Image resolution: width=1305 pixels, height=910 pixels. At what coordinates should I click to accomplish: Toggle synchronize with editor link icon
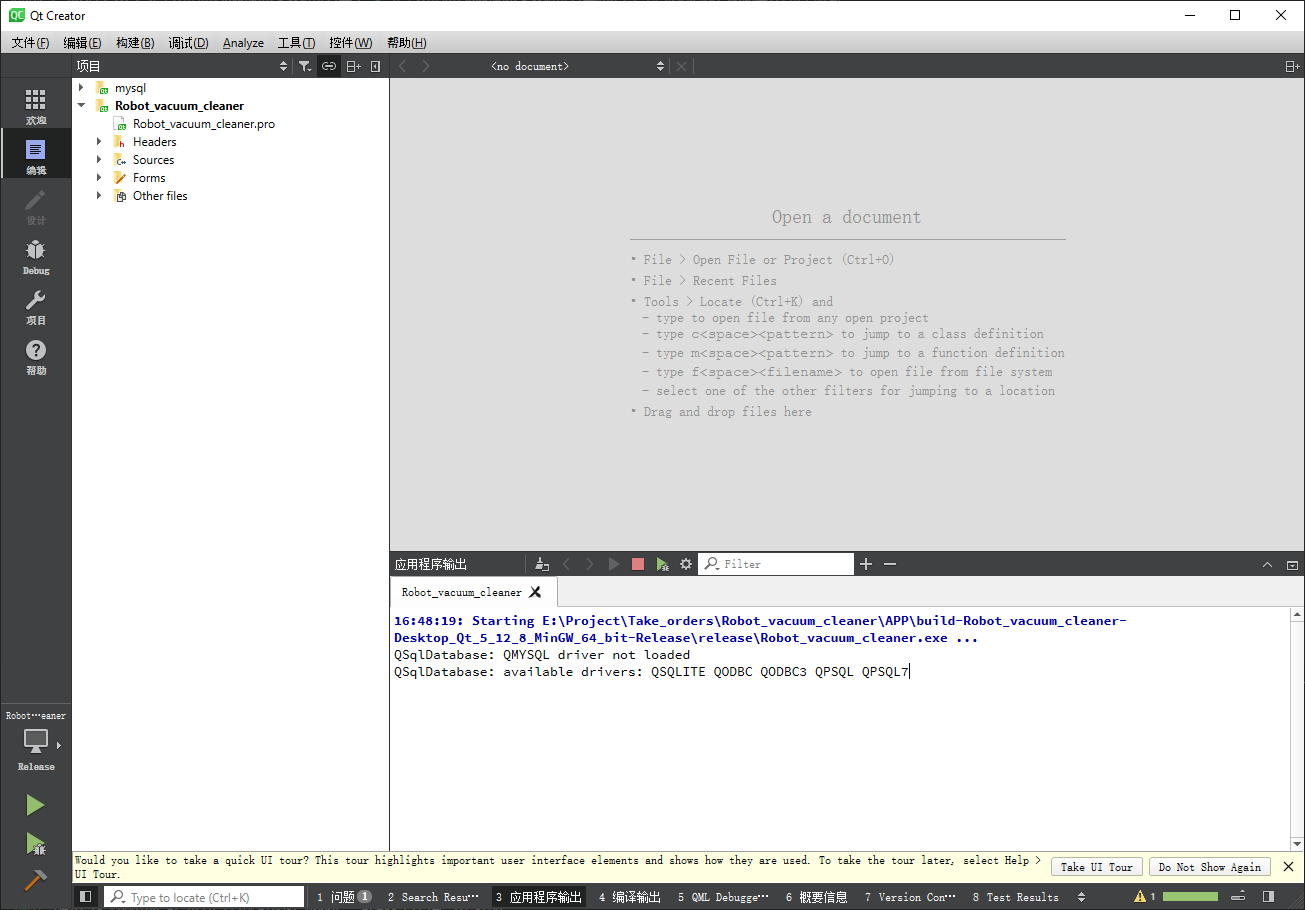[328, 66]
